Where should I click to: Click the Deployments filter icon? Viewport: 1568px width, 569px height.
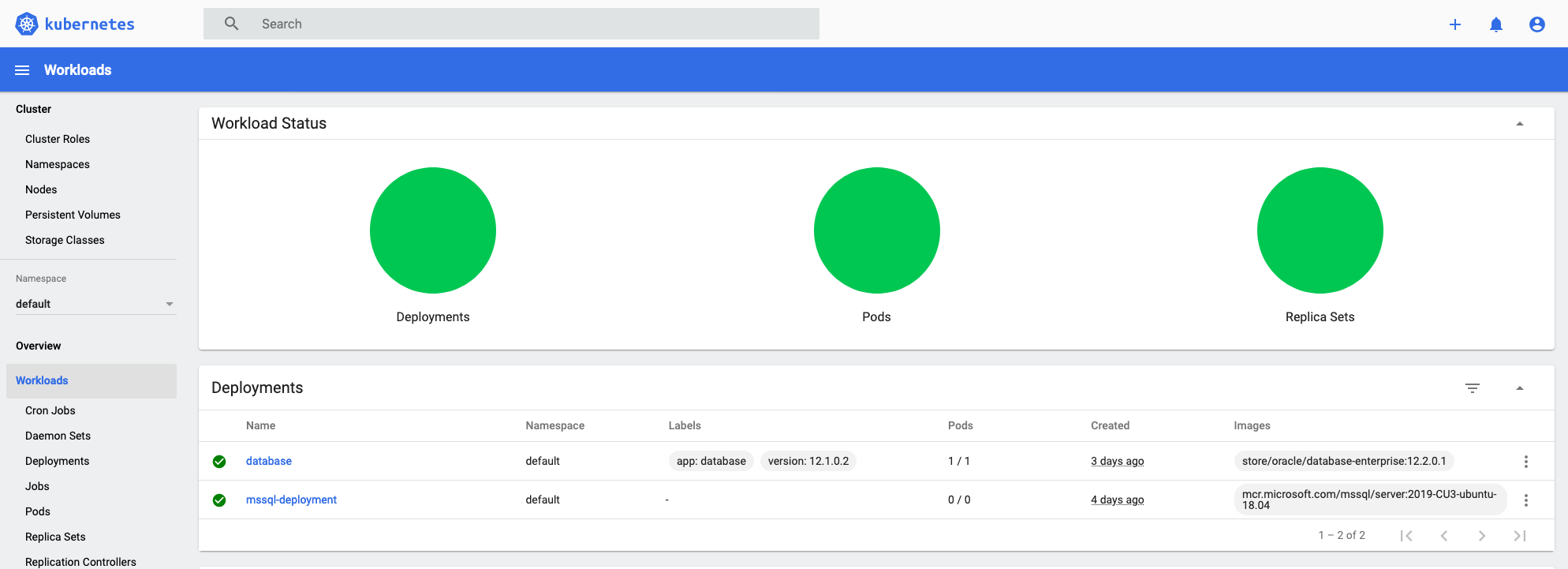pyautogui.click(x=1473, y=388)
